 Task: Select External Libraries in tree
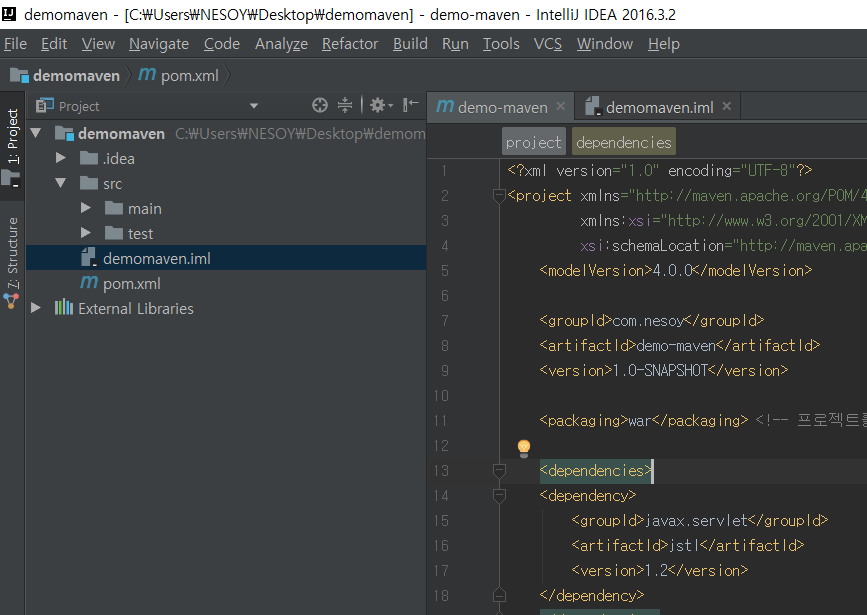[124, 309]
